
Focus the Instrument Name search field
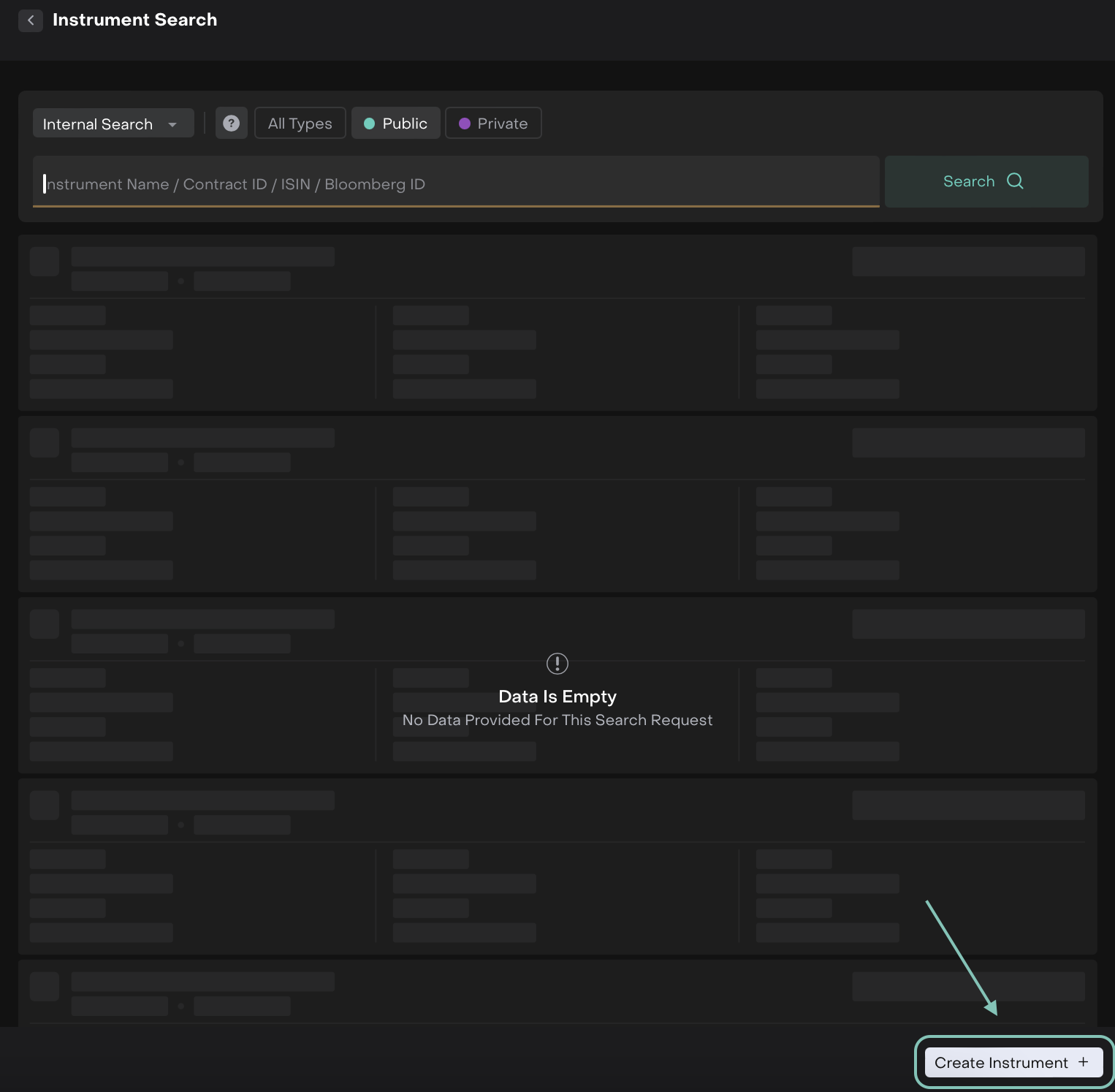pos(455,184)
